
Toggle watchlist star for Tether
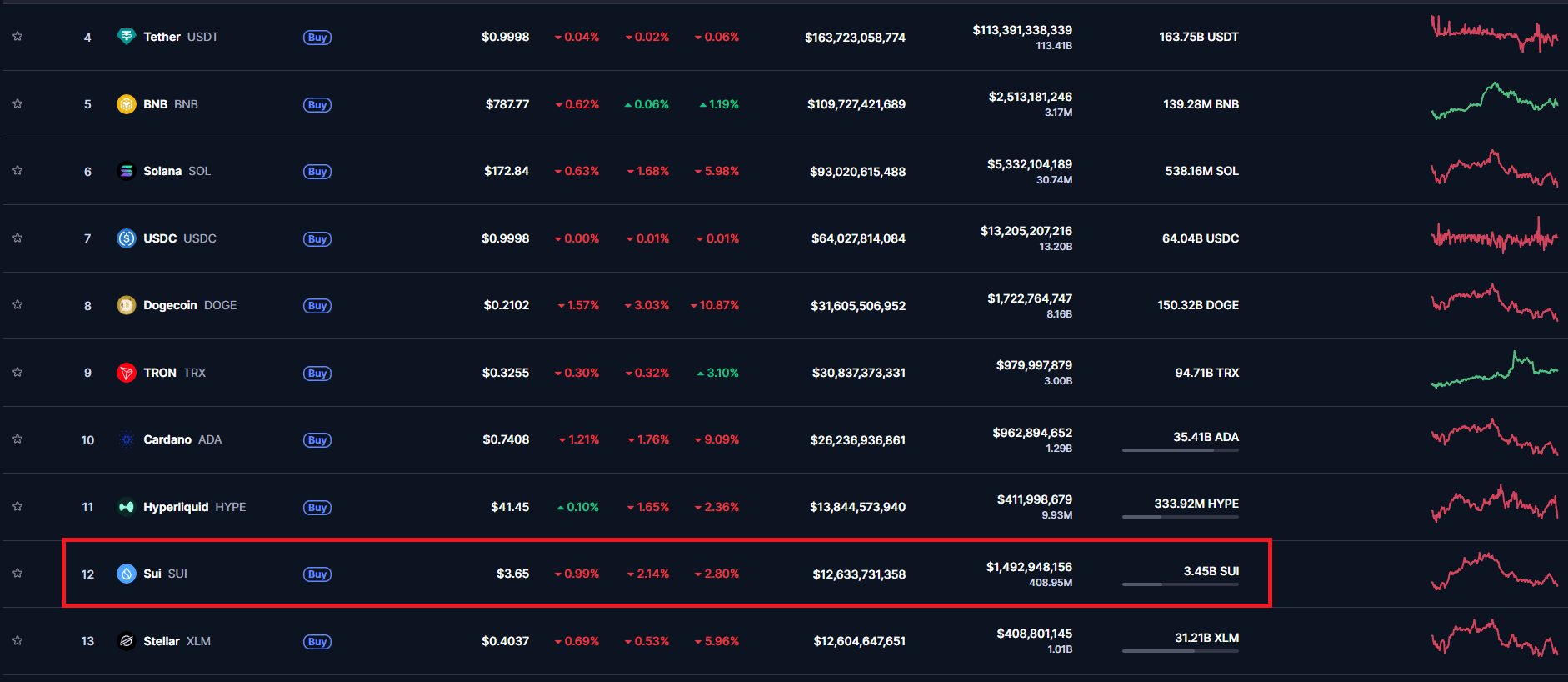tap(17, 36)
